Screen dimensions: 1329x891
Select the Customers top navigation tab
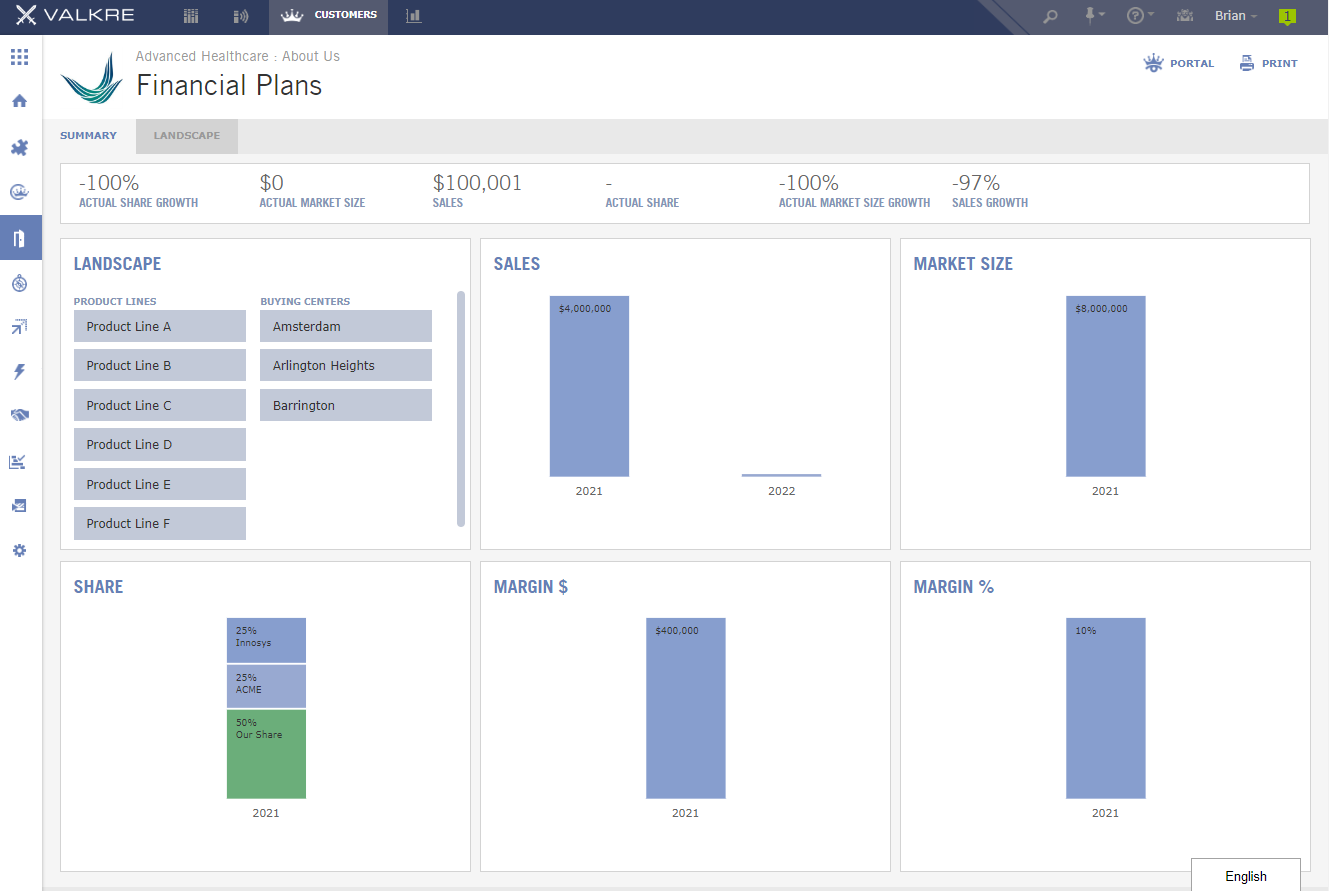(x=329, y=16)
